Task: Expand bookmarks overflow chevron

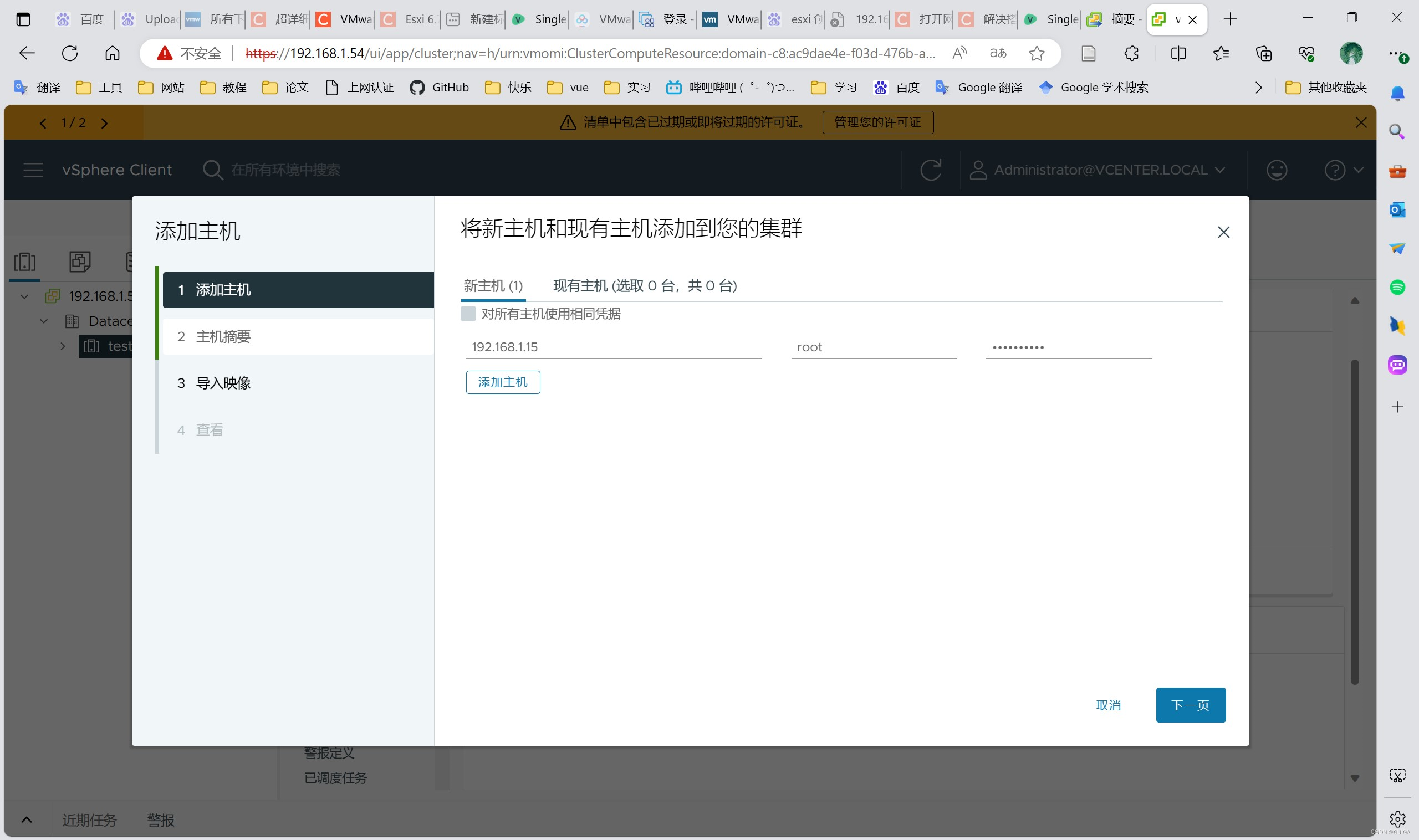Action: click(x=1258, y=87)
